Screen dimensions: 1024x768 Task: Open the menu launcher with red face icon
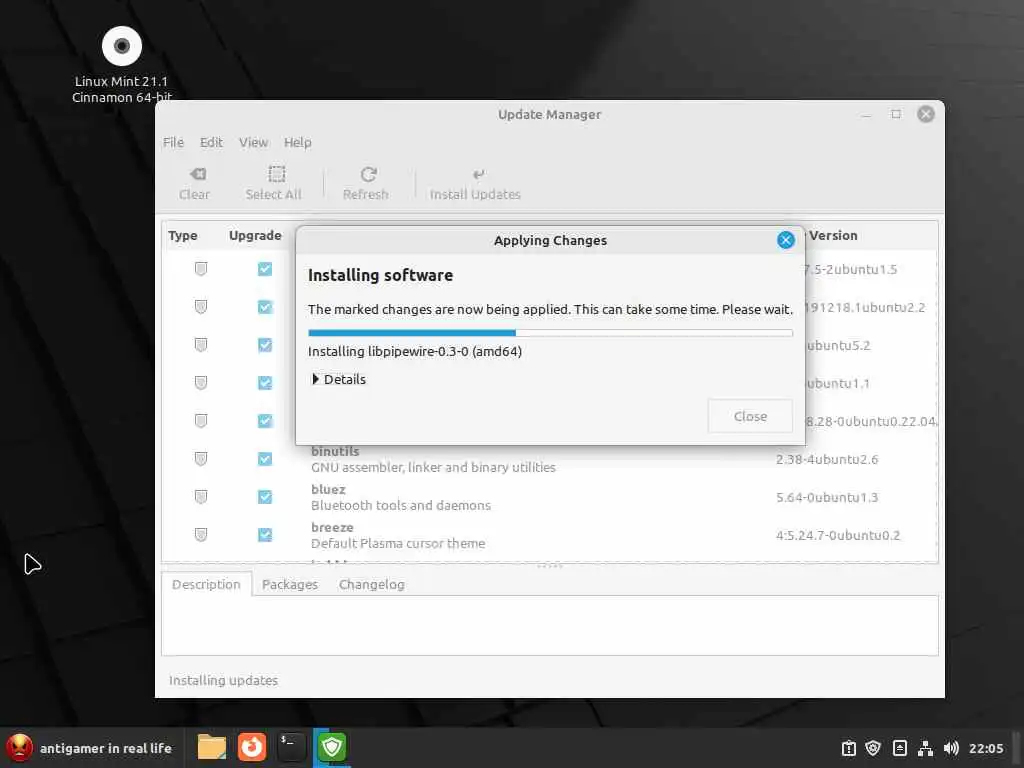(20, 748)
